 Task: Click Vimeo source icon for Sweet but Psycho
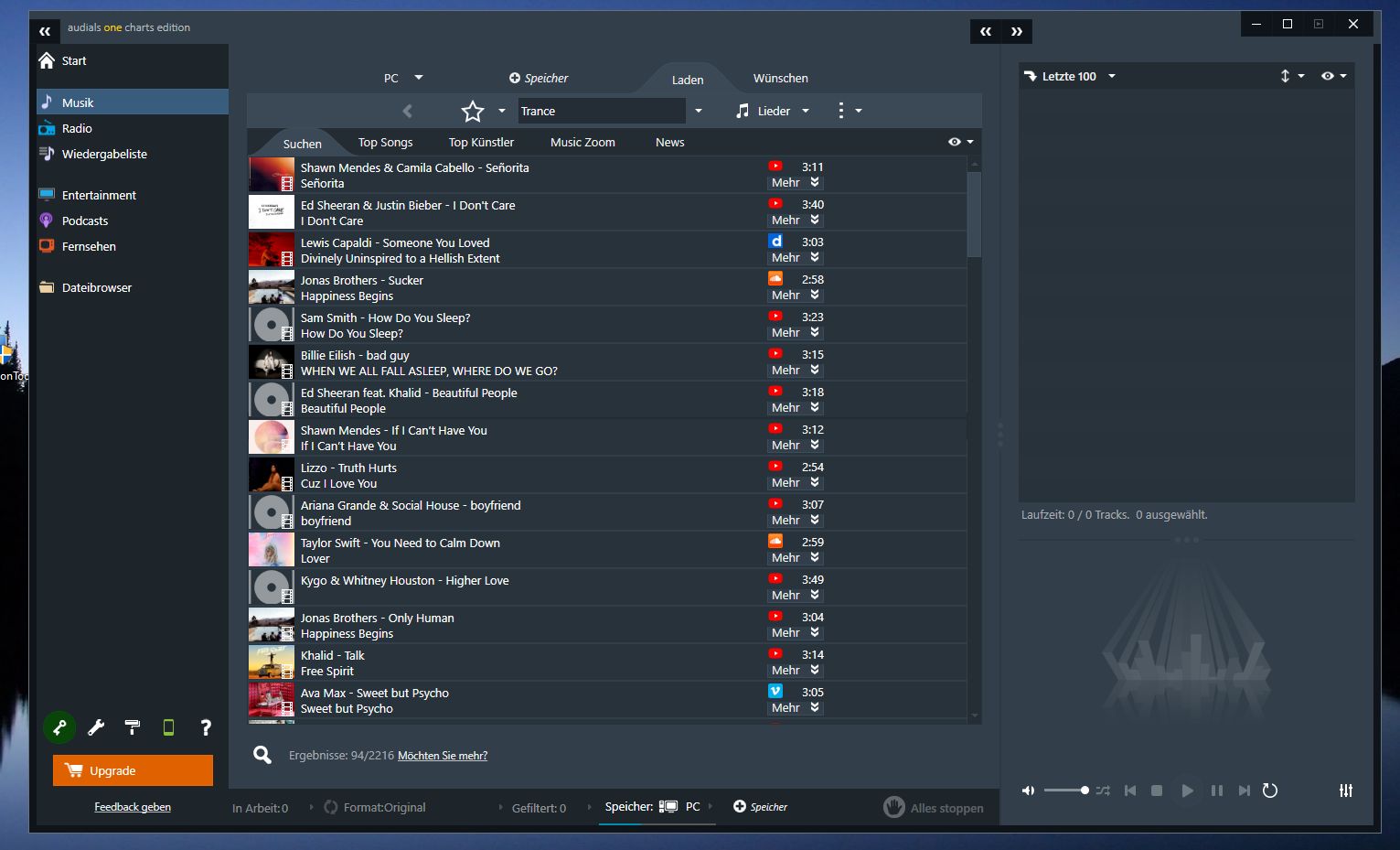pos(775,692)
